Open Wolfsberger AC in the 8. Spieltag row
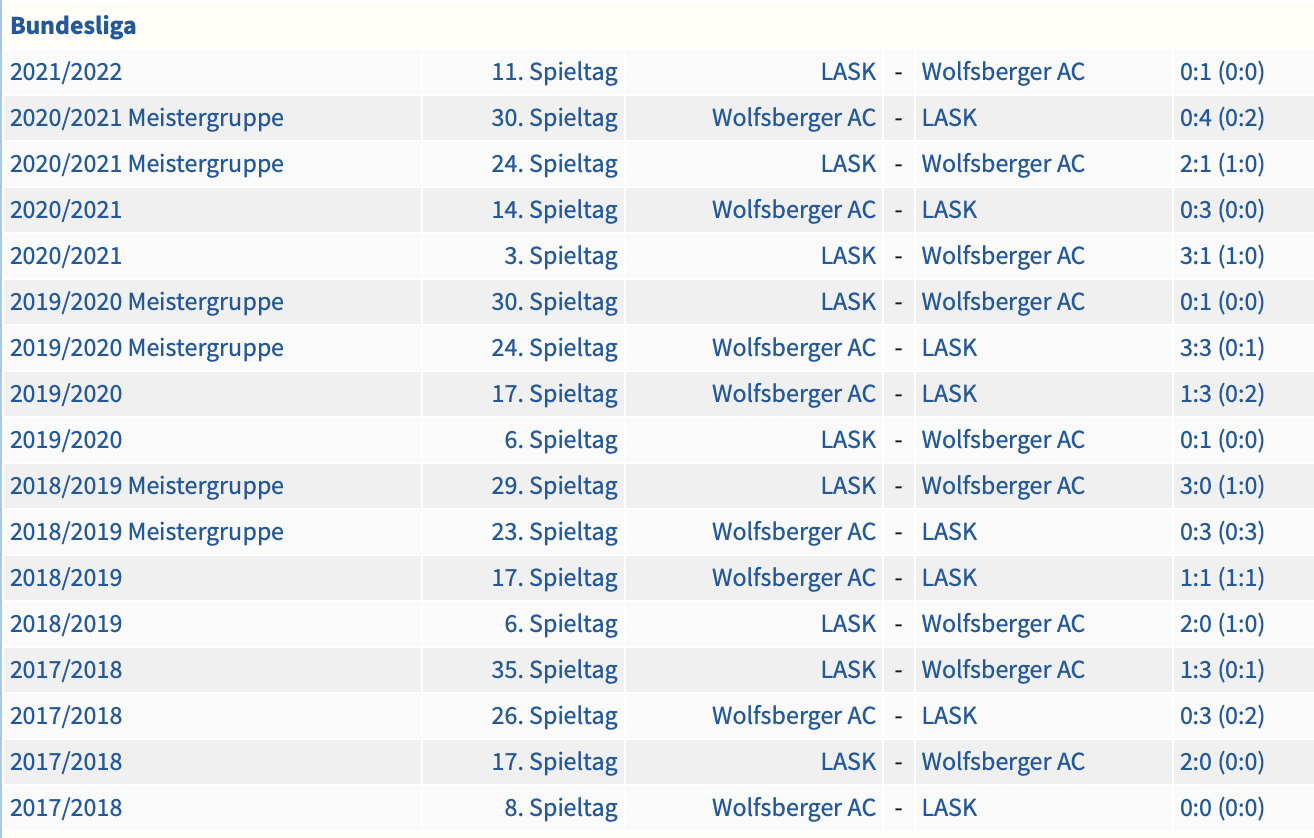 tap(794, 808)
